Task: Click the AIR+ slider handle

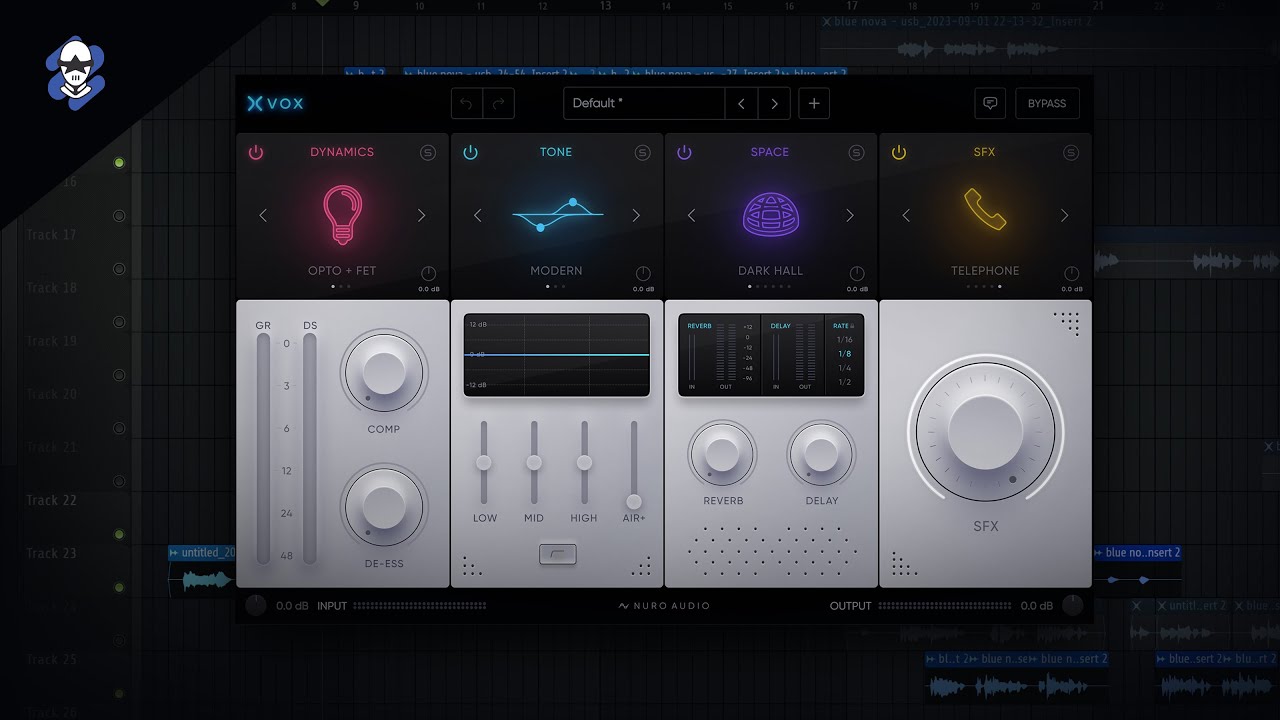Action: [x=634, y=501]
